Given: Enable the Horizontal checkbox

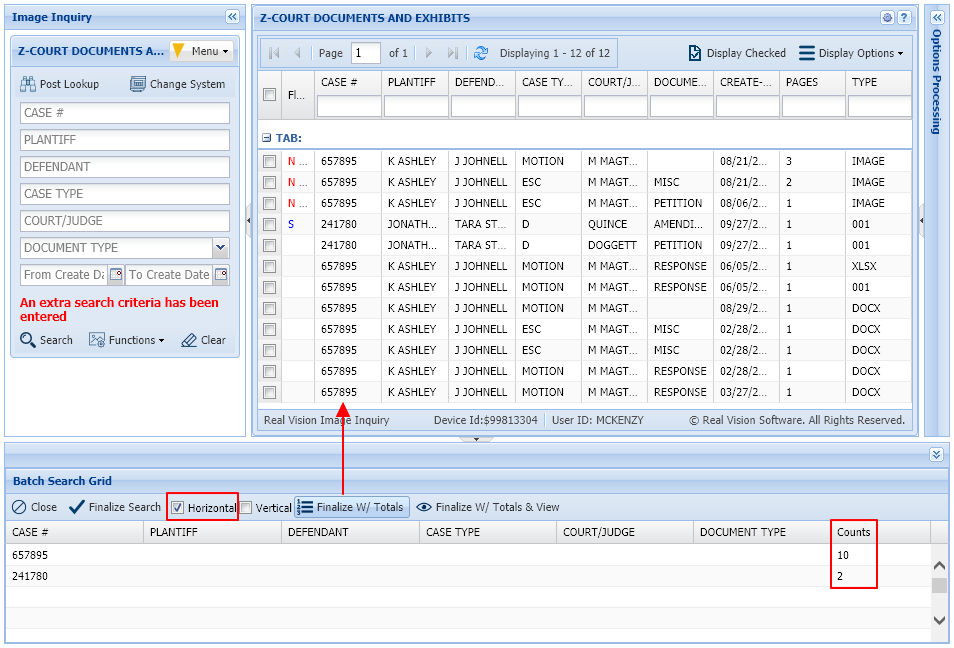Looking at the screenshot, I should click(x=177, y=507).
